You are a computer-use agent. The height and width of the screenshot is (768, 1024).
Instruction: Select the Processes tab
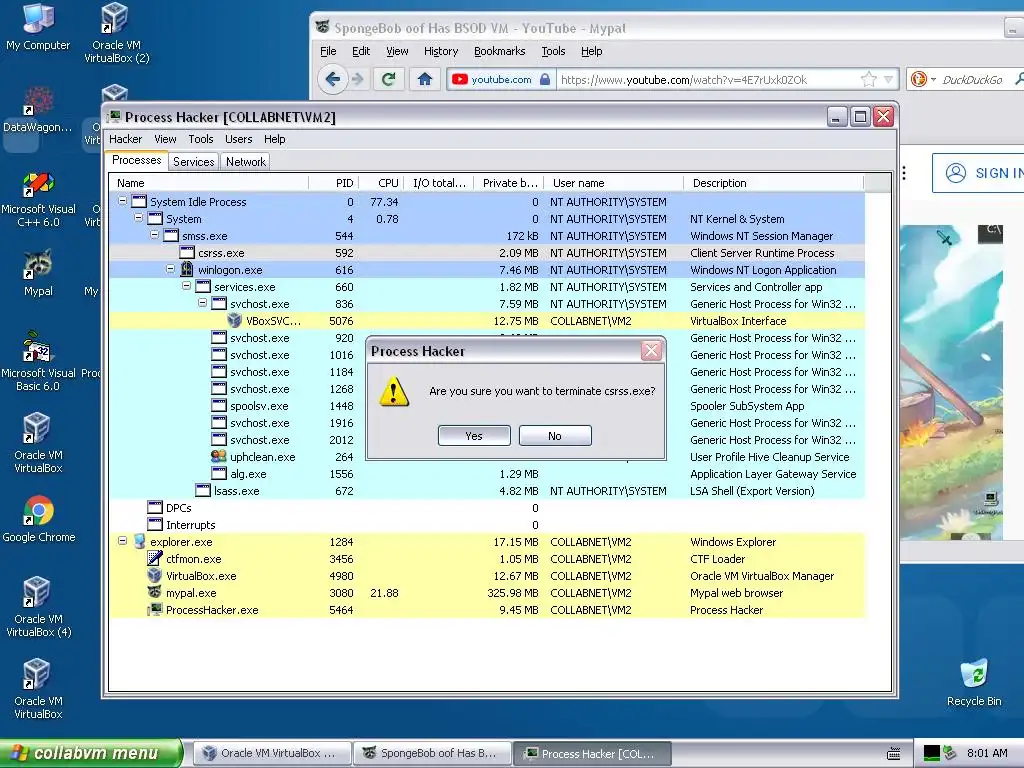[x=136, y=161]
